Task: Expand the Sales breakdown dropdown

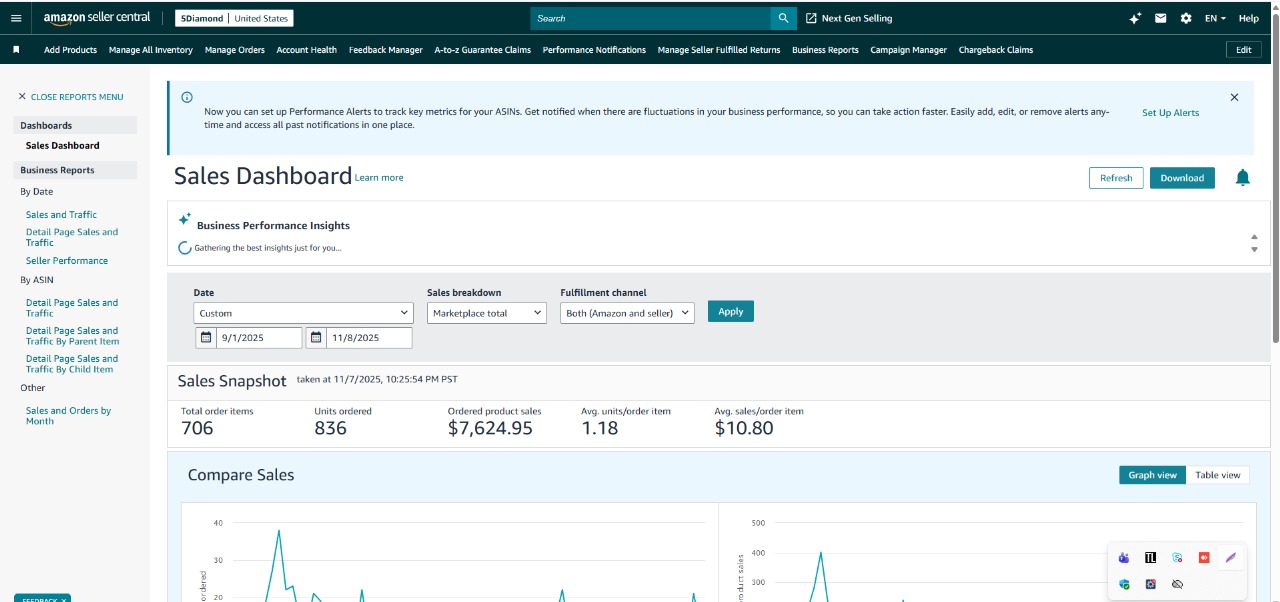Action: click(x=486, y=313)
